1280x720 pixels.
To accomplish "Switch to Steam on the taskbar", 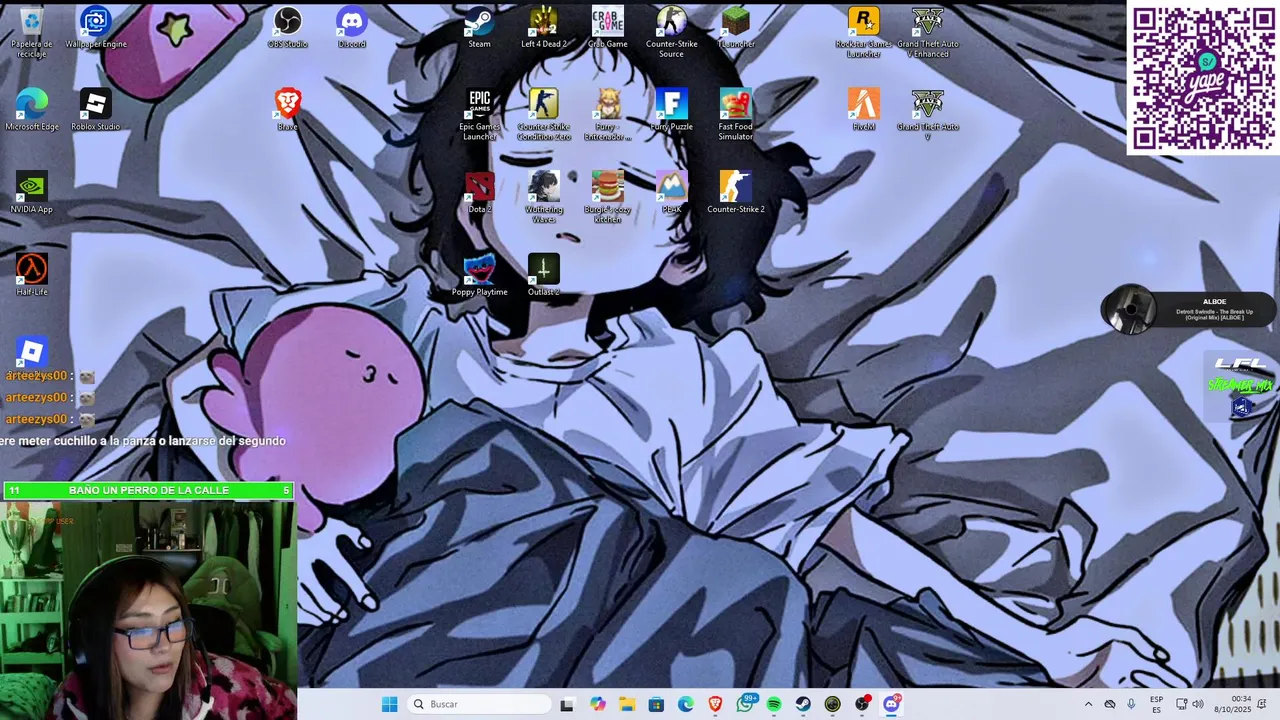I will 803,704.
